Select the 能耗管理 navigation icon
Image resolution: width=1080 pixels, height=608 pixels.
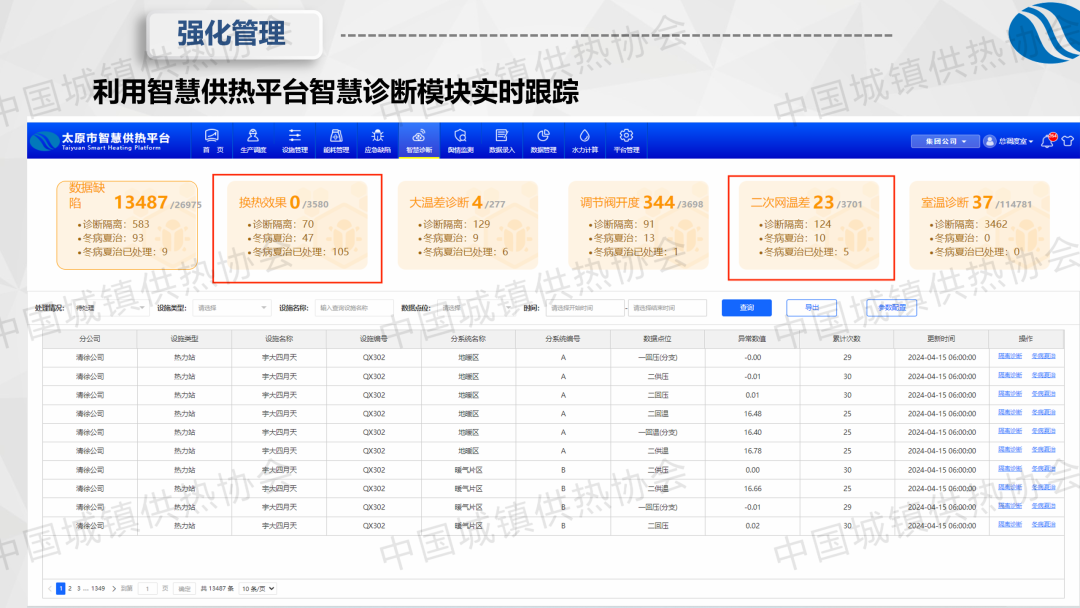[337, 136]
